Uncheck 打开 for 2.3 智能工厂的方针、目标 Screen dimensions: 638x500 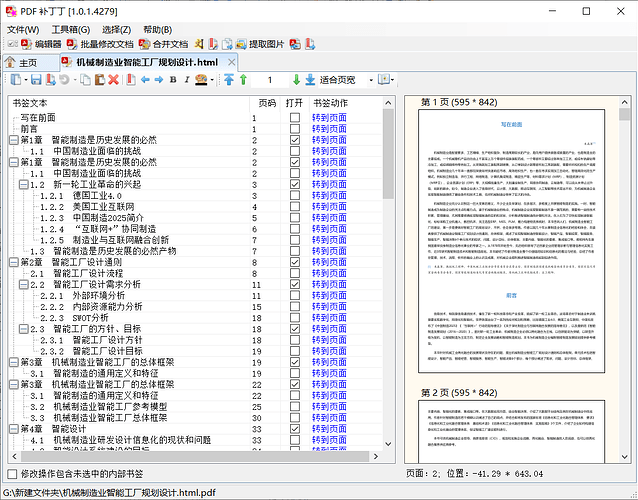coord(295,329)
